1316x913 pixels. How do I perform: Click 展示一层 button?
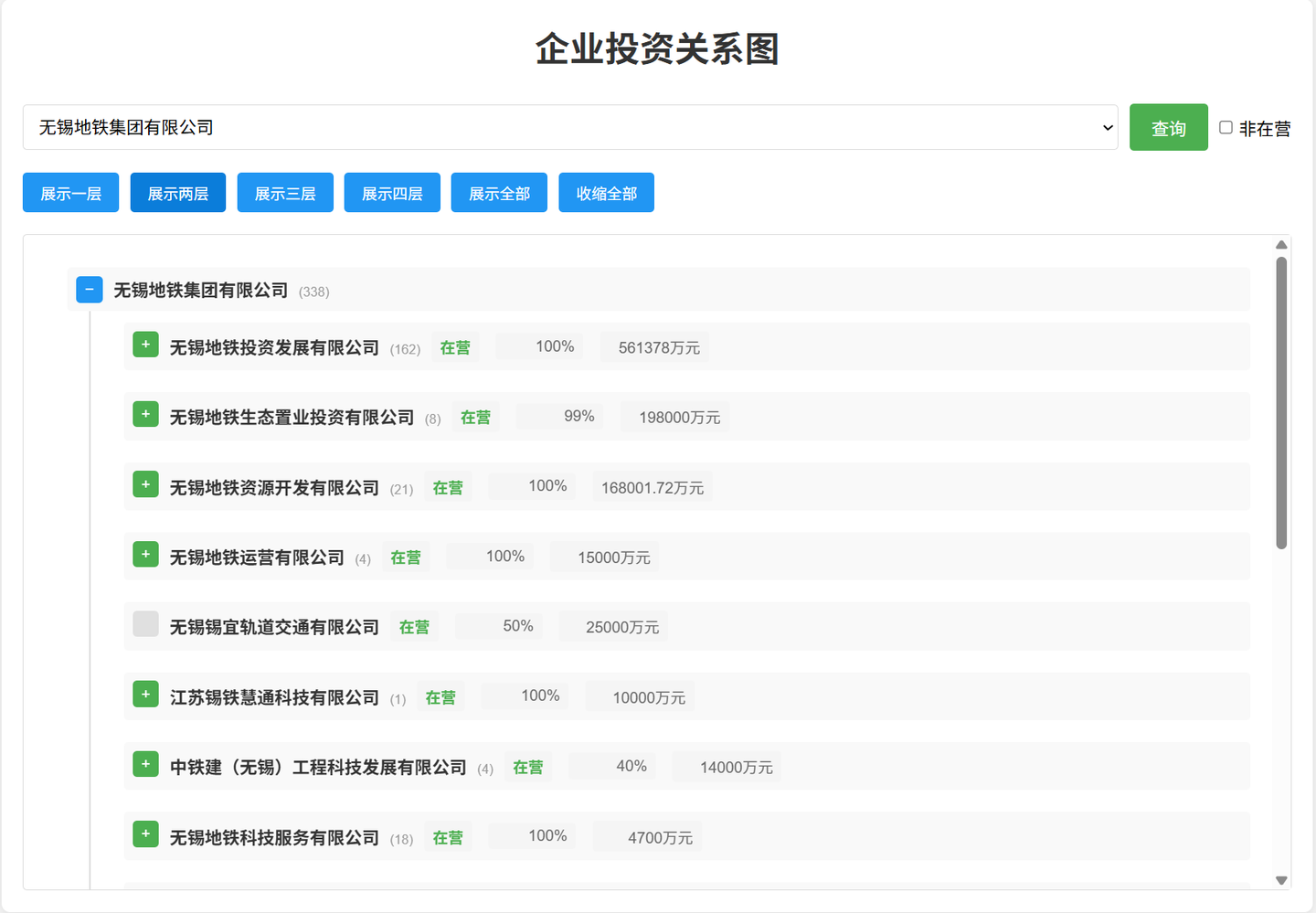[x=70, y=193]
